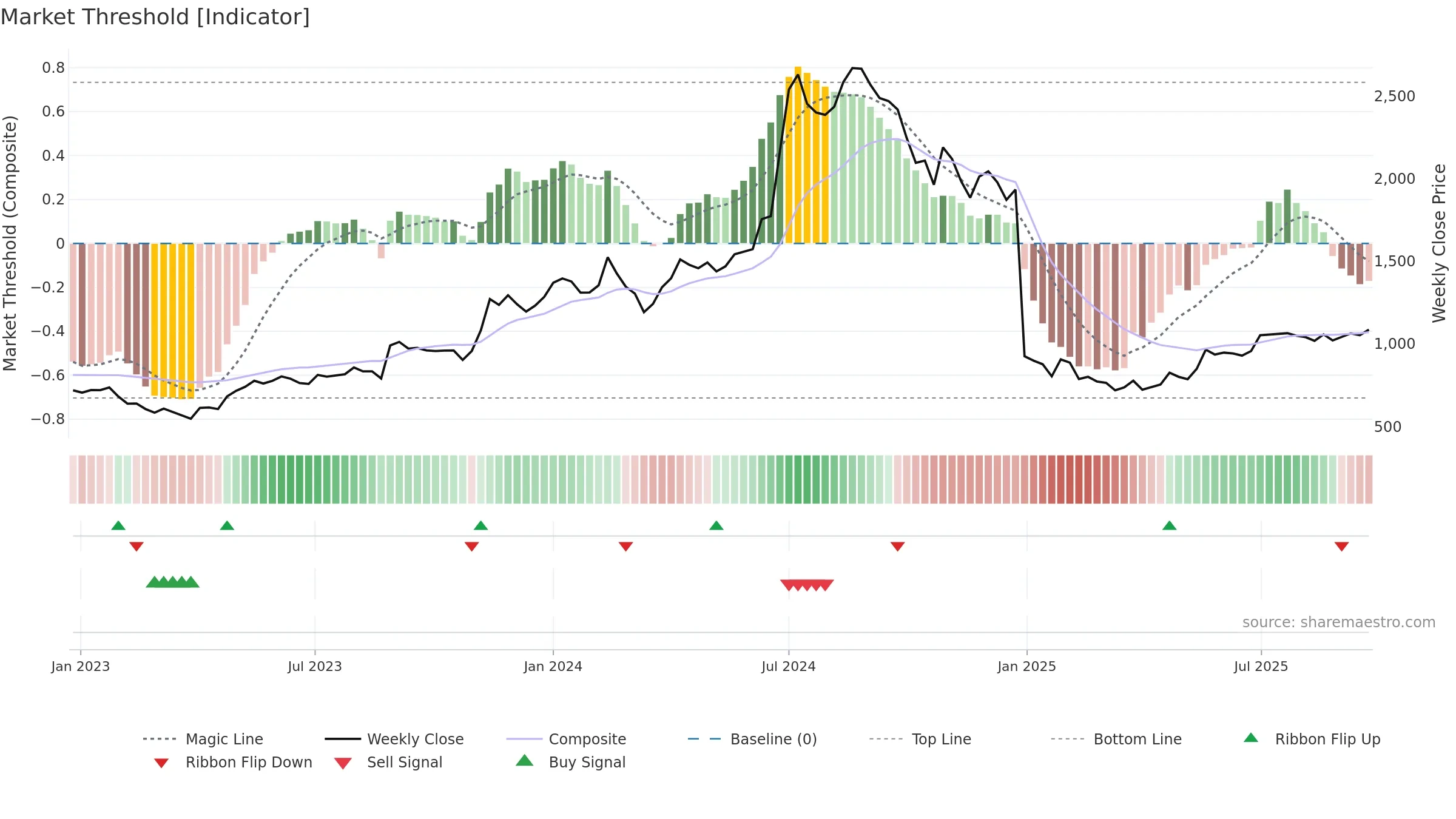Click the Jul 2025 x-axis label
Image resolution: width=1456 pixels, height=819 pixels.
[x=1261, y=667]
